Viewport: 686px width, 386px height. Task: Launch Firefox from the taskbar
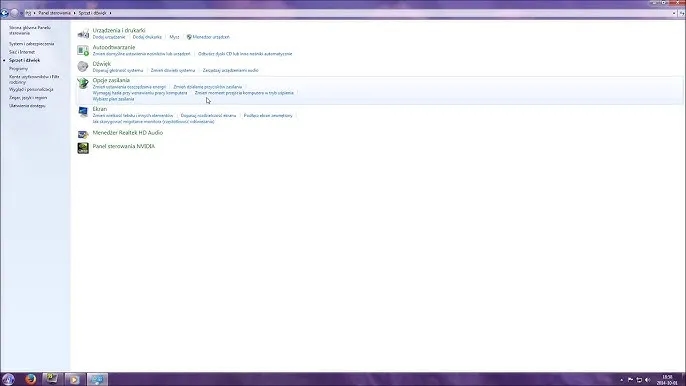(30, 379)
